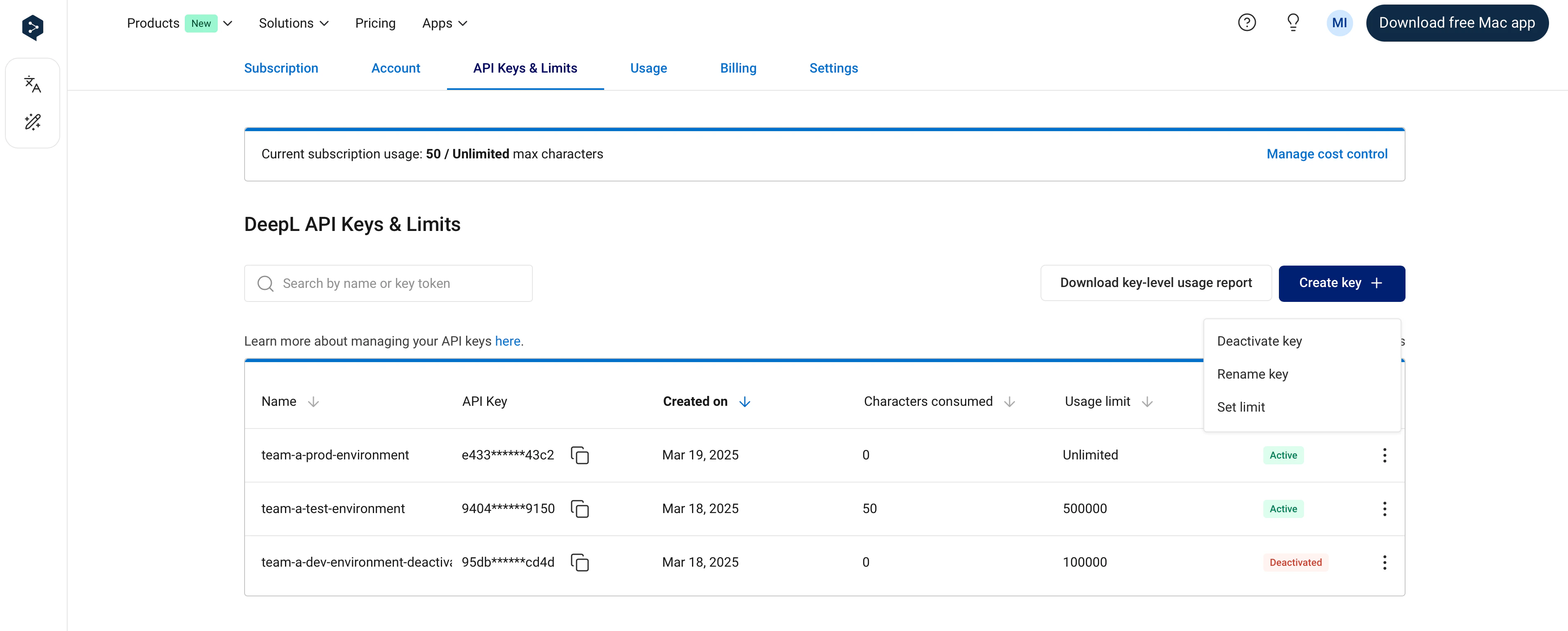Choose Set limit in the menu
This screenshot has width=1568, height=631.
click(1241, 407)
